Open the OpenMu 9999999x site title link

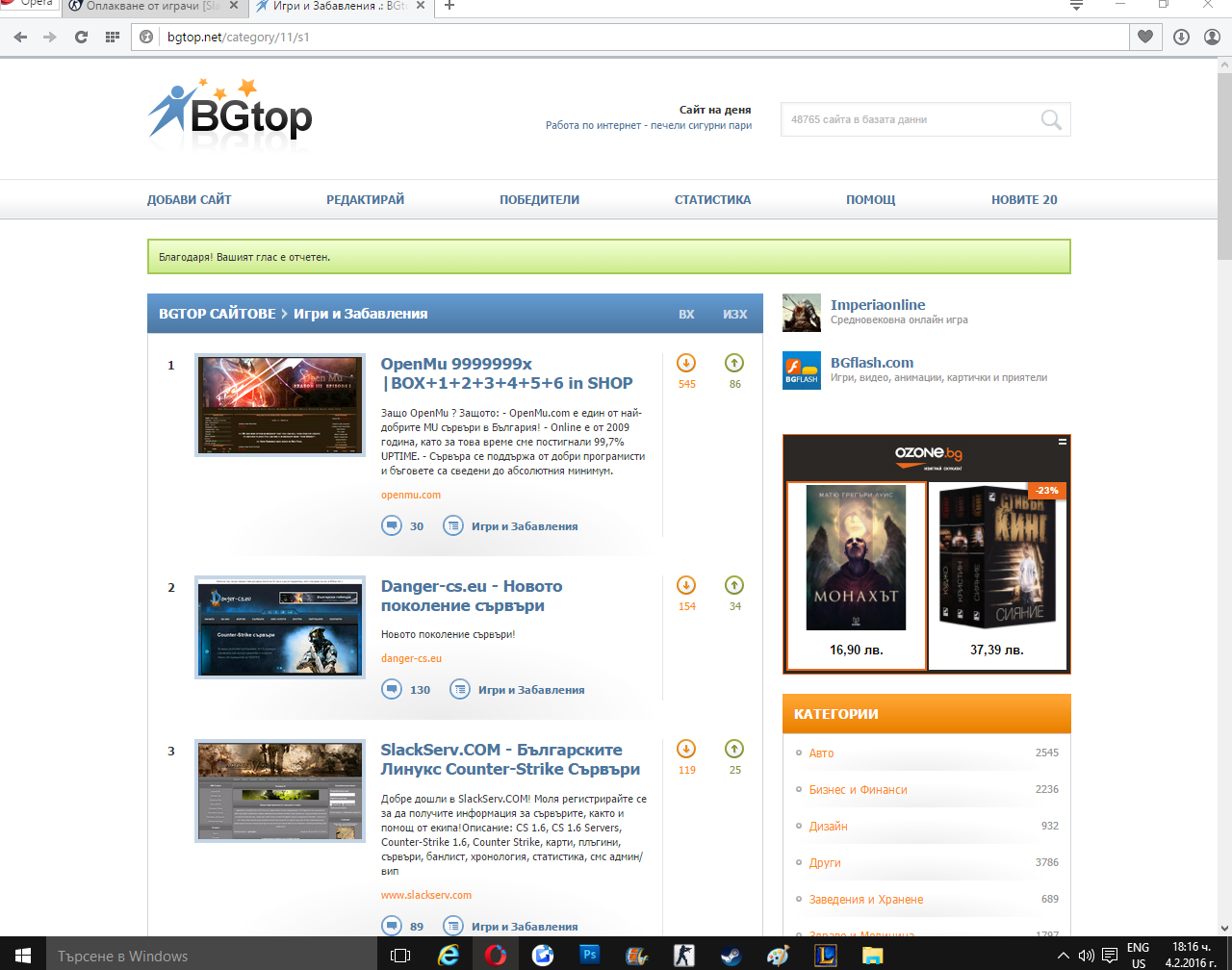[506, 373]
